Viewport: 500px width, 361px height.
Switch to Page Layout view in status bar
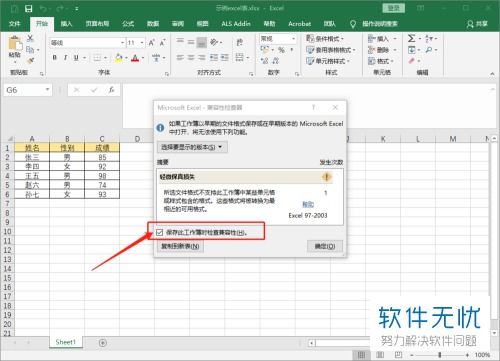[380, 355]
